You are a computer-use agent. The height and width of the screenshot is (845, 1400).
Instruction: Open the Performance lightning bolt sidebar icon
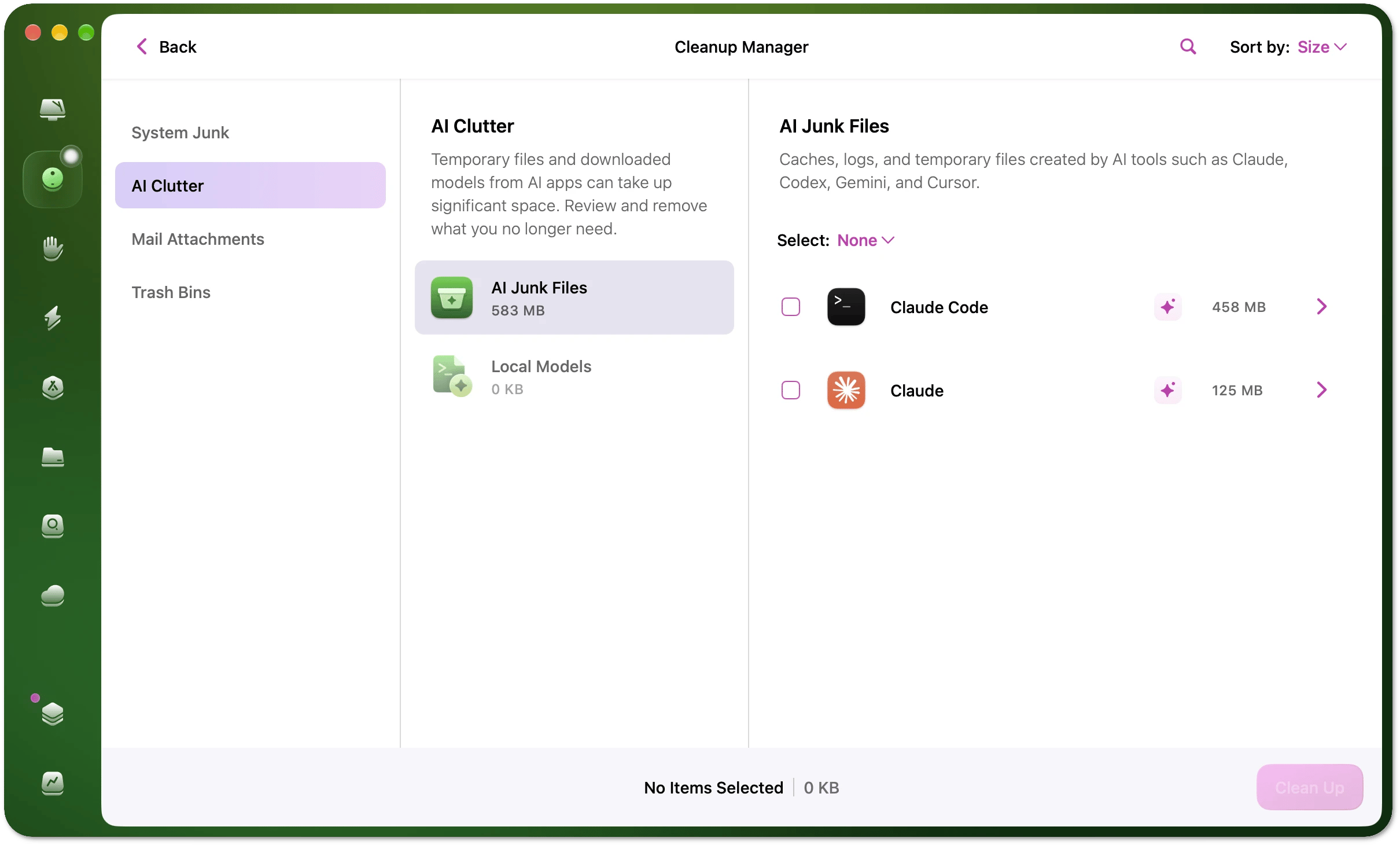(x=53, y=318)
